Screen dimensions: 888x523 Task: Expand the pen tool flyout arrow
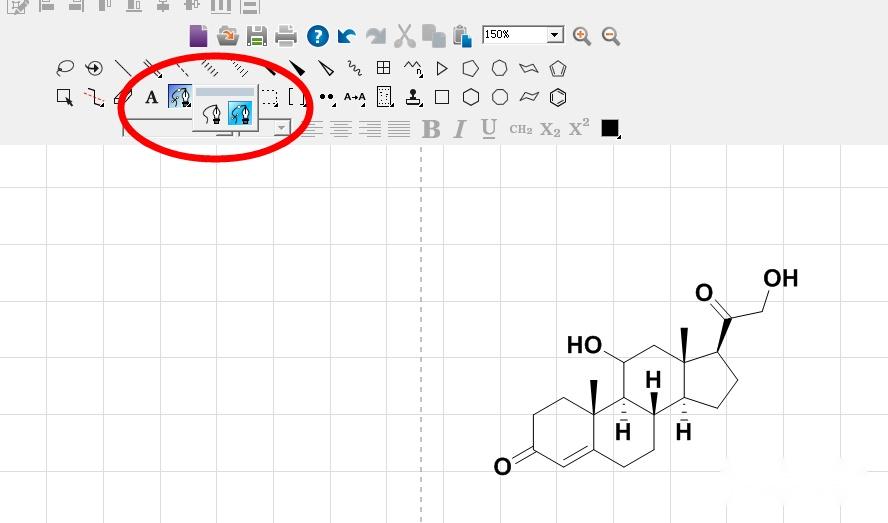point(187,104)
